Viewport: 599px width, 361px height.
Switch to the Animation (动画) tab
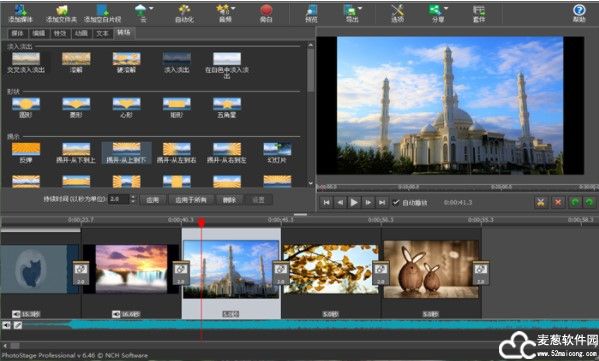[81, 33]
